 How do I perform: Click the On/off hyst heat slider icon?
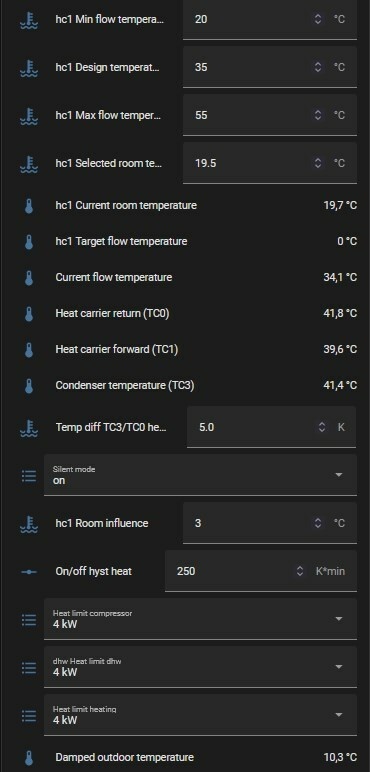(29, 572)
